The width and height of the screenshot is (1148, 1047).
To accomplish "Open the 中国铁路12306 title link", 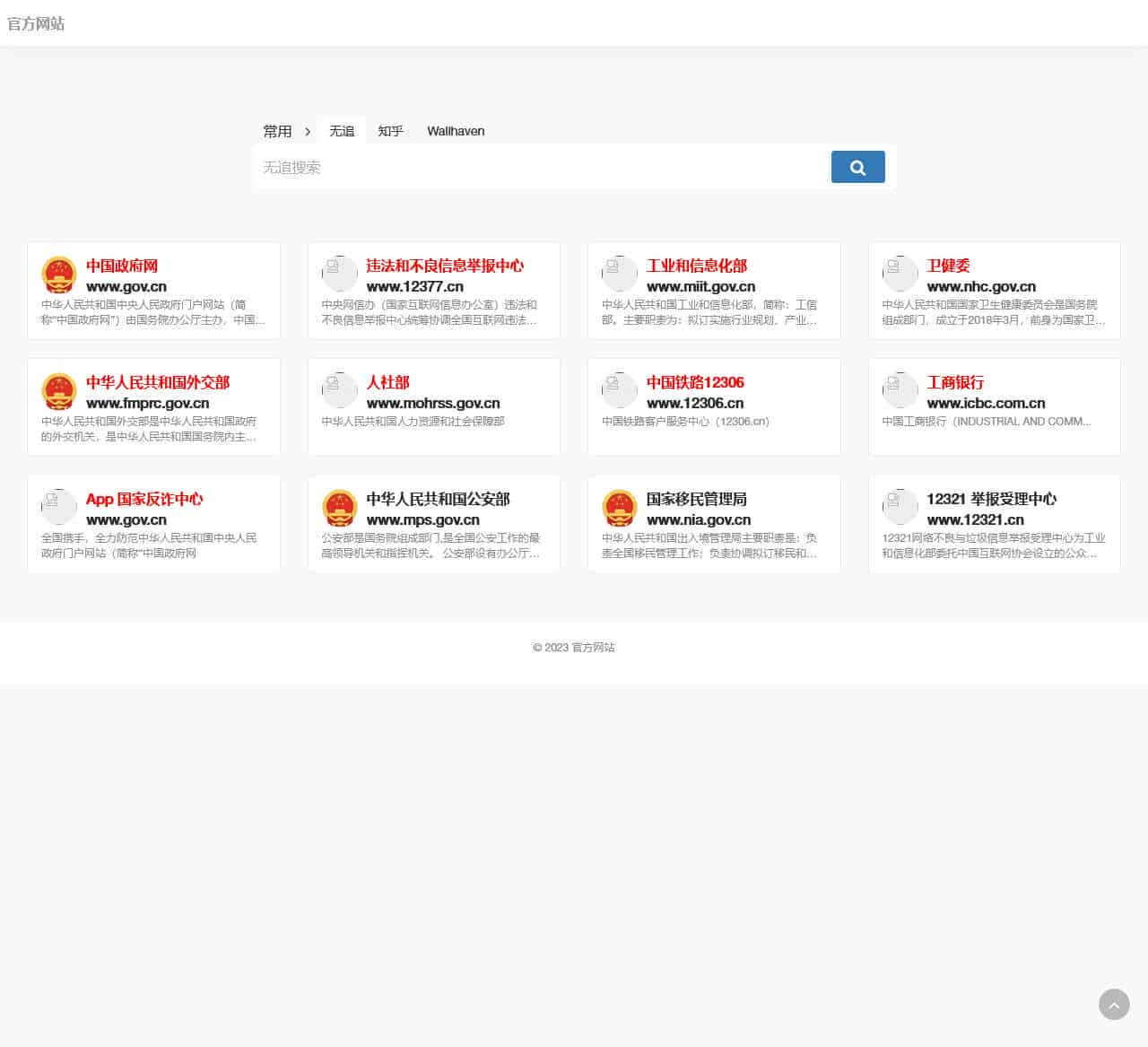I will pyautogui.click(x=695, y=382).
